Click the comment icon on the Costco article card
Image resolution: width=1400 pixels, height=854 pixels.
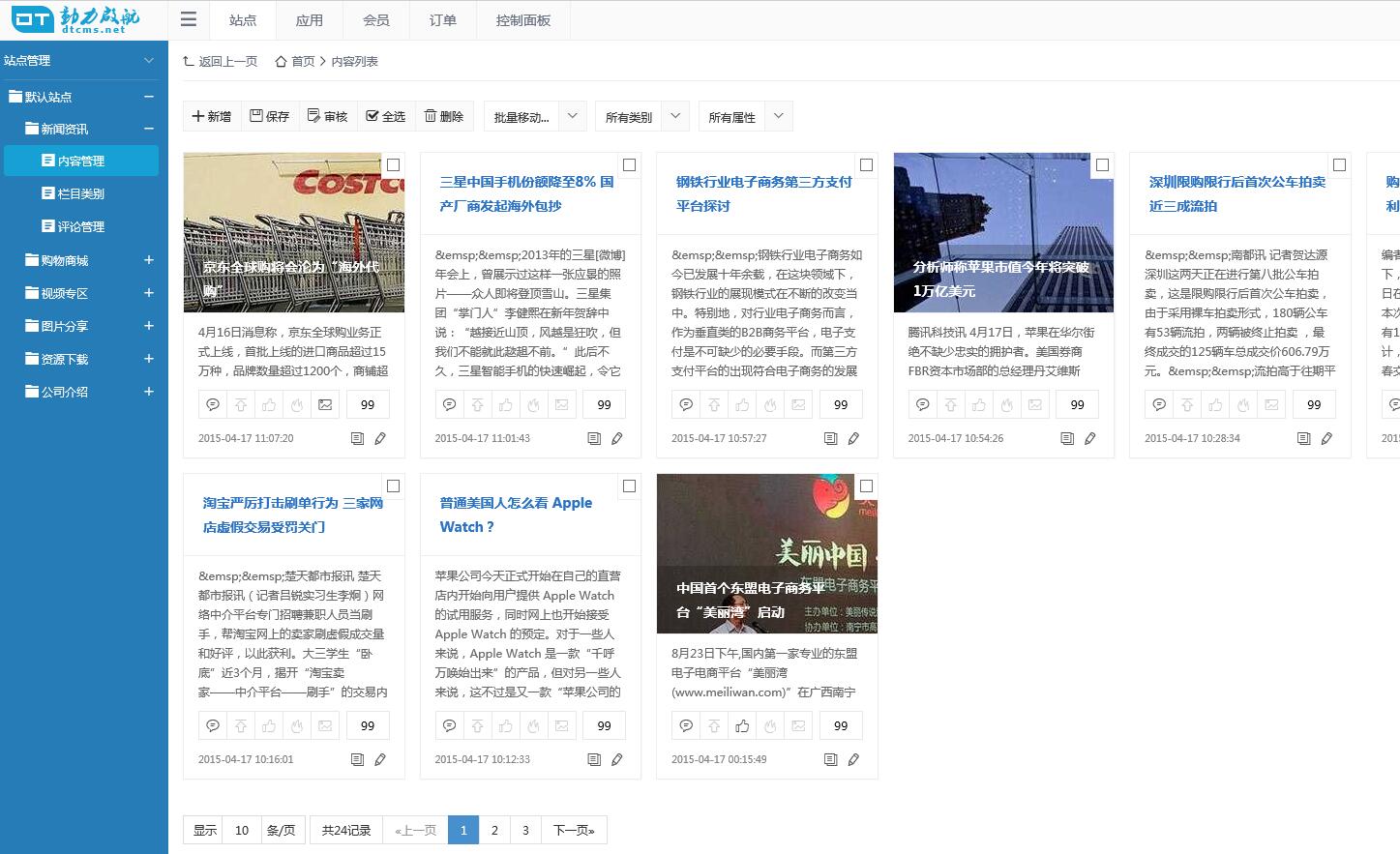[x=213, y=404]
